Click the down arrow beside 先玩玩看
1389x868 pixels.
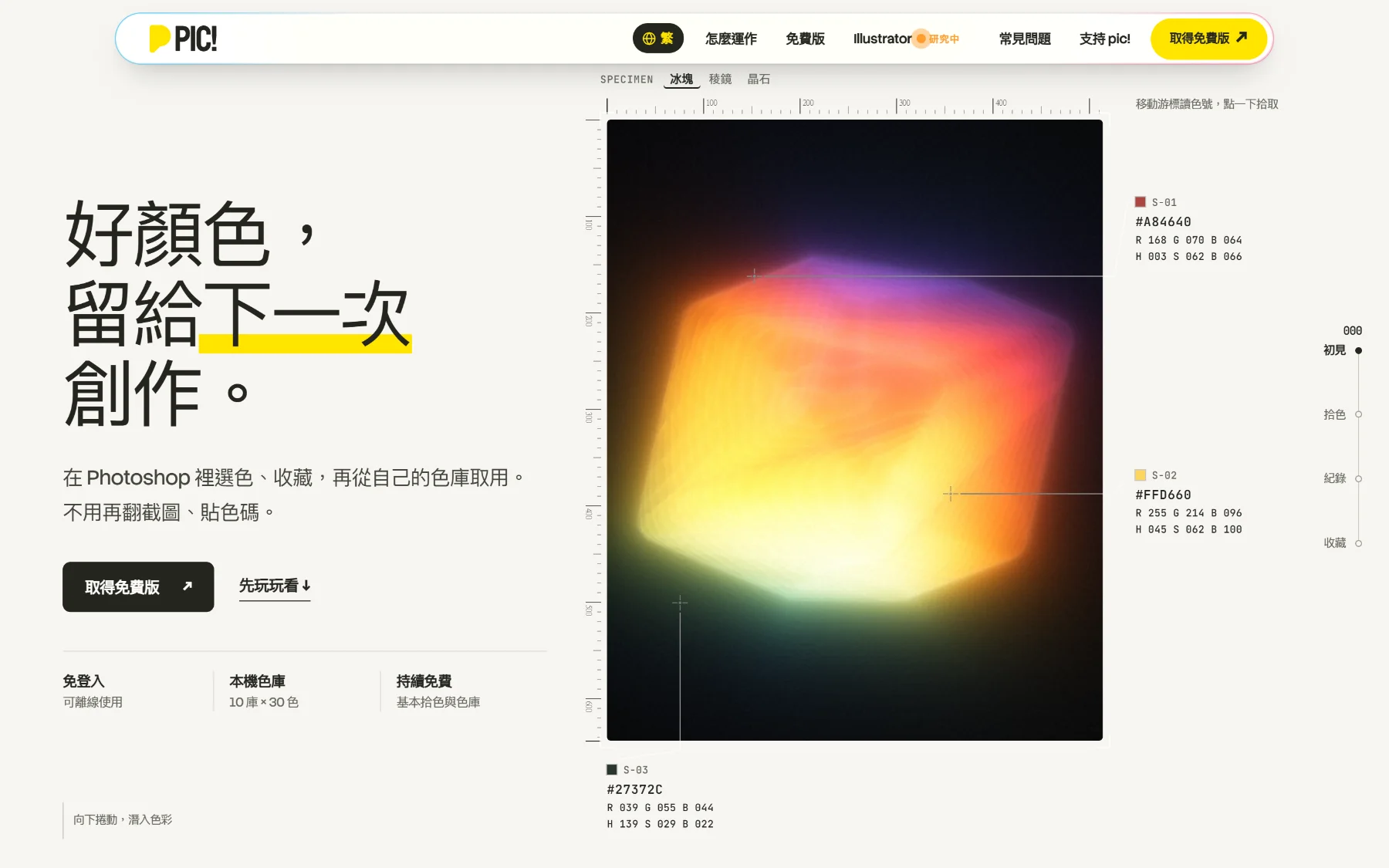tap(306, 586)
